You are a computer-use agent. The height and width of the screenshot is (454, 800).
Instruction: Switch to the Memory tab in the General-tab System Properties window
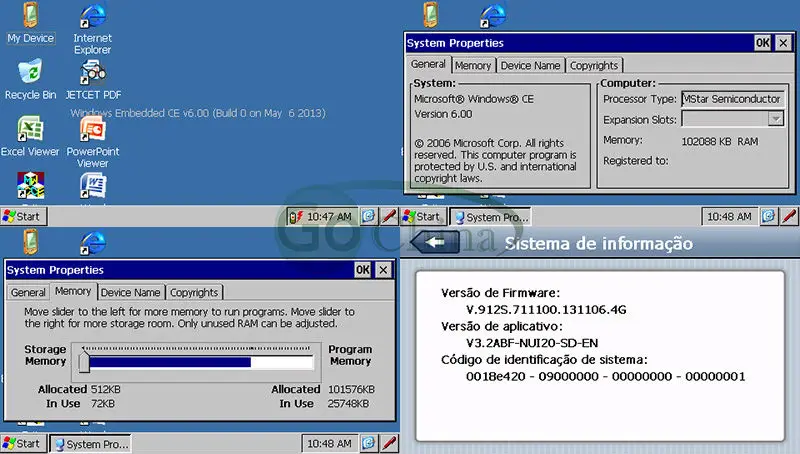(472, 65)
